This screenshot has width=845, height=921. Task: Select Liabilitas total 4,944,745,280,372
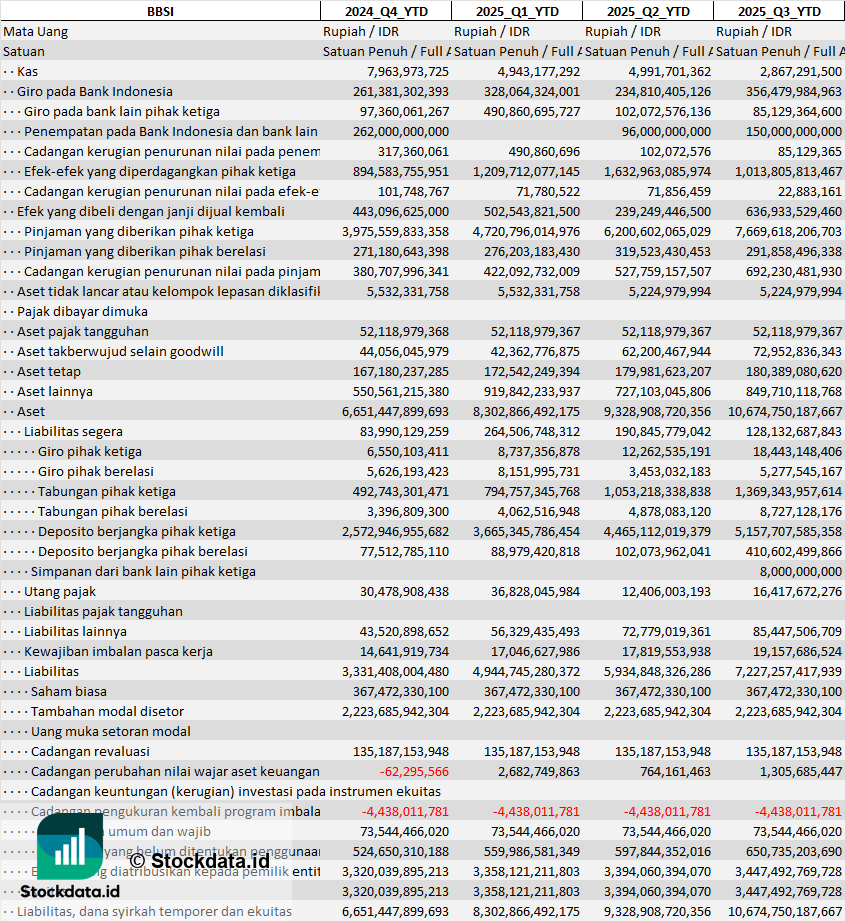pyautogui.click(x=526, y=671)
